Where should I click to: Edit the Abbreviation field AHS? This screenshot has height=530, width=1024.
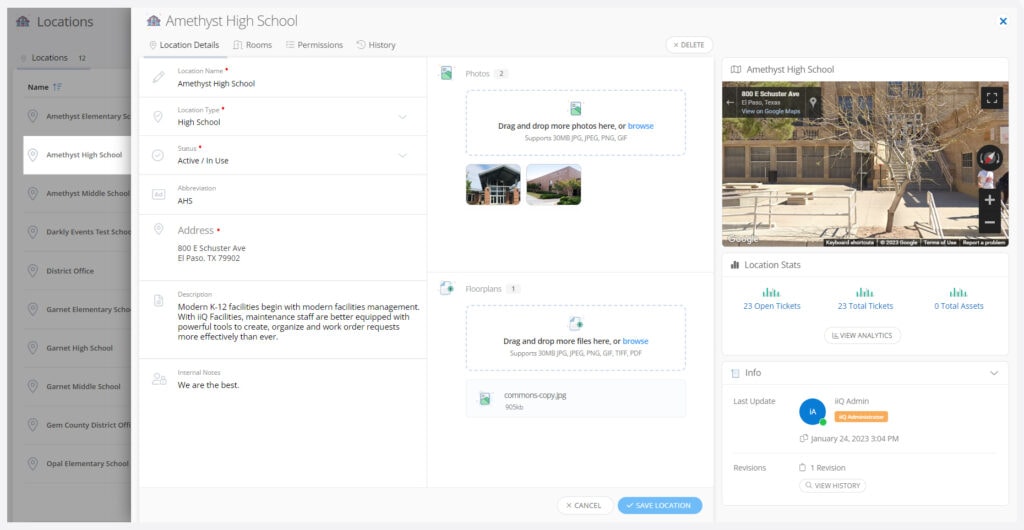point(283,195)
